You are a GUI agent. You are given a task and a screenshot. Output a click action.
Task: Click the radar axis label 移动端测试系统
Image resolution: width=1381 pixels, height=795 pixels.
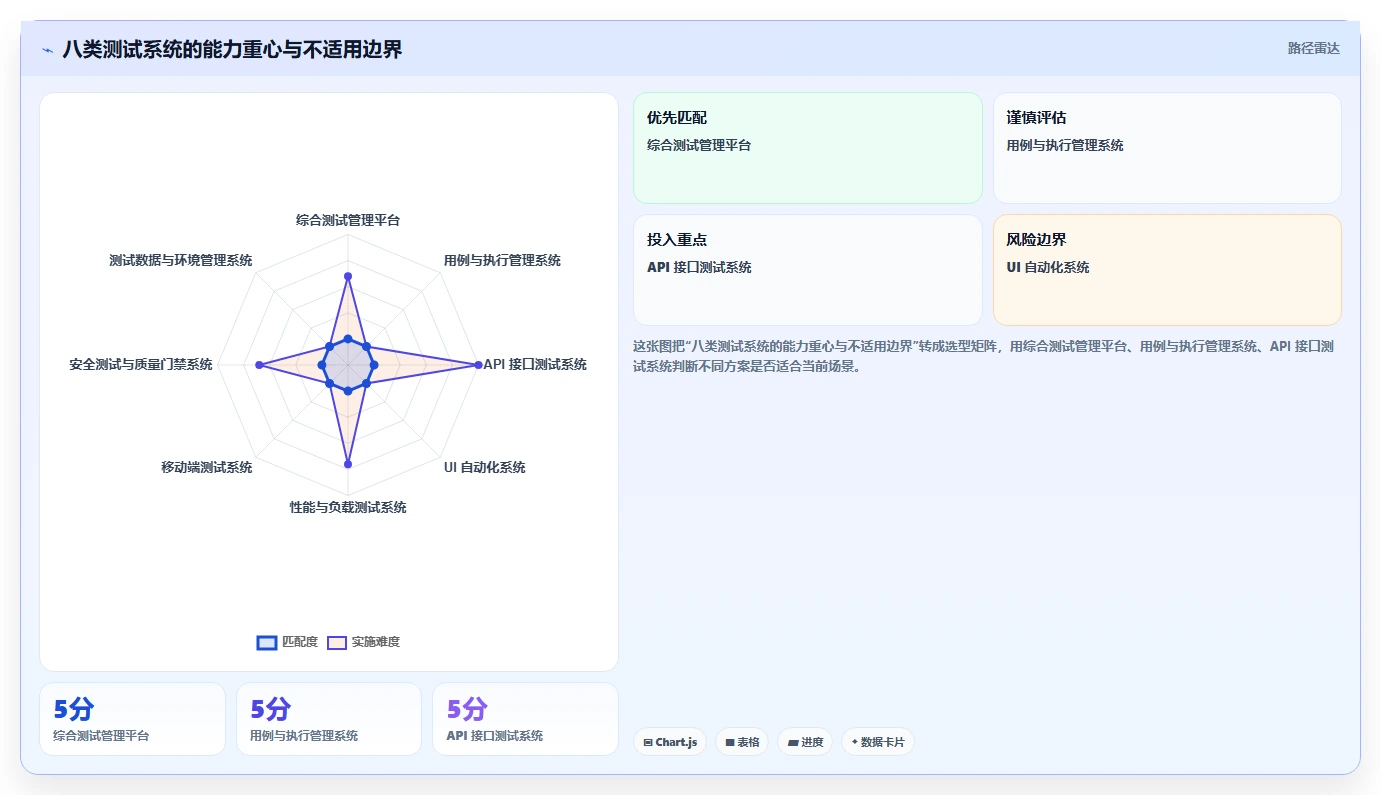click(207, 467)
